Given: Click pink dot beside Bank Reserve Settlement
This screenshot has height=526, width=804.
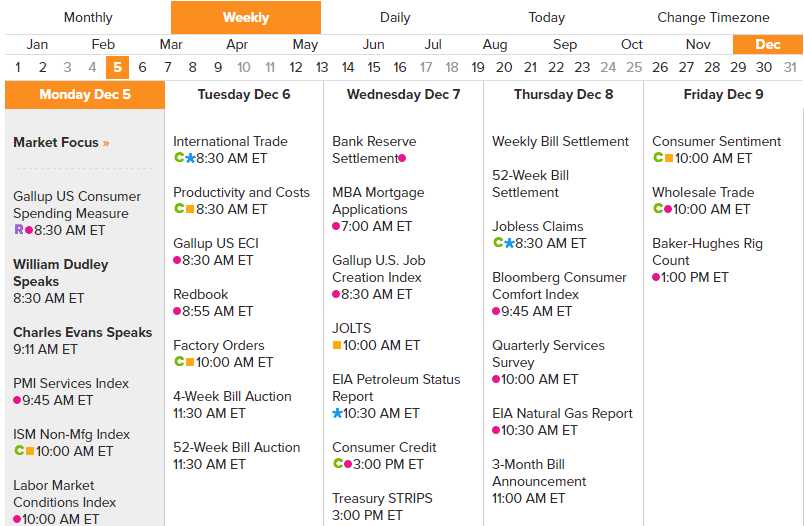Looking at the screenshot, I should click(x=402, y=158).
